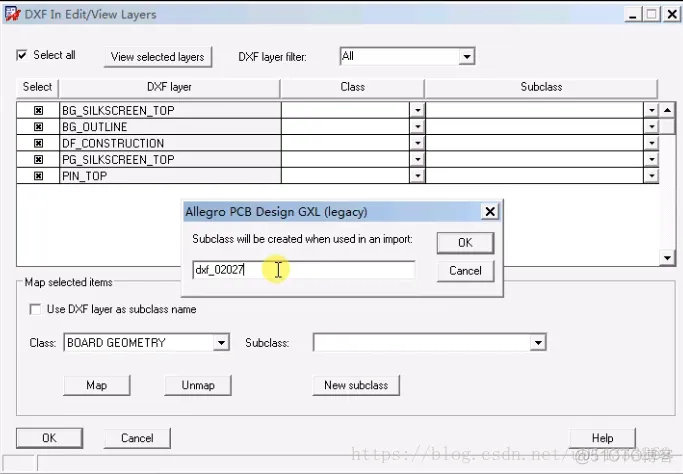The image size is (683, 474).
Task: Uncheck the PIN_TOP select box
Action: click(38, 176)
